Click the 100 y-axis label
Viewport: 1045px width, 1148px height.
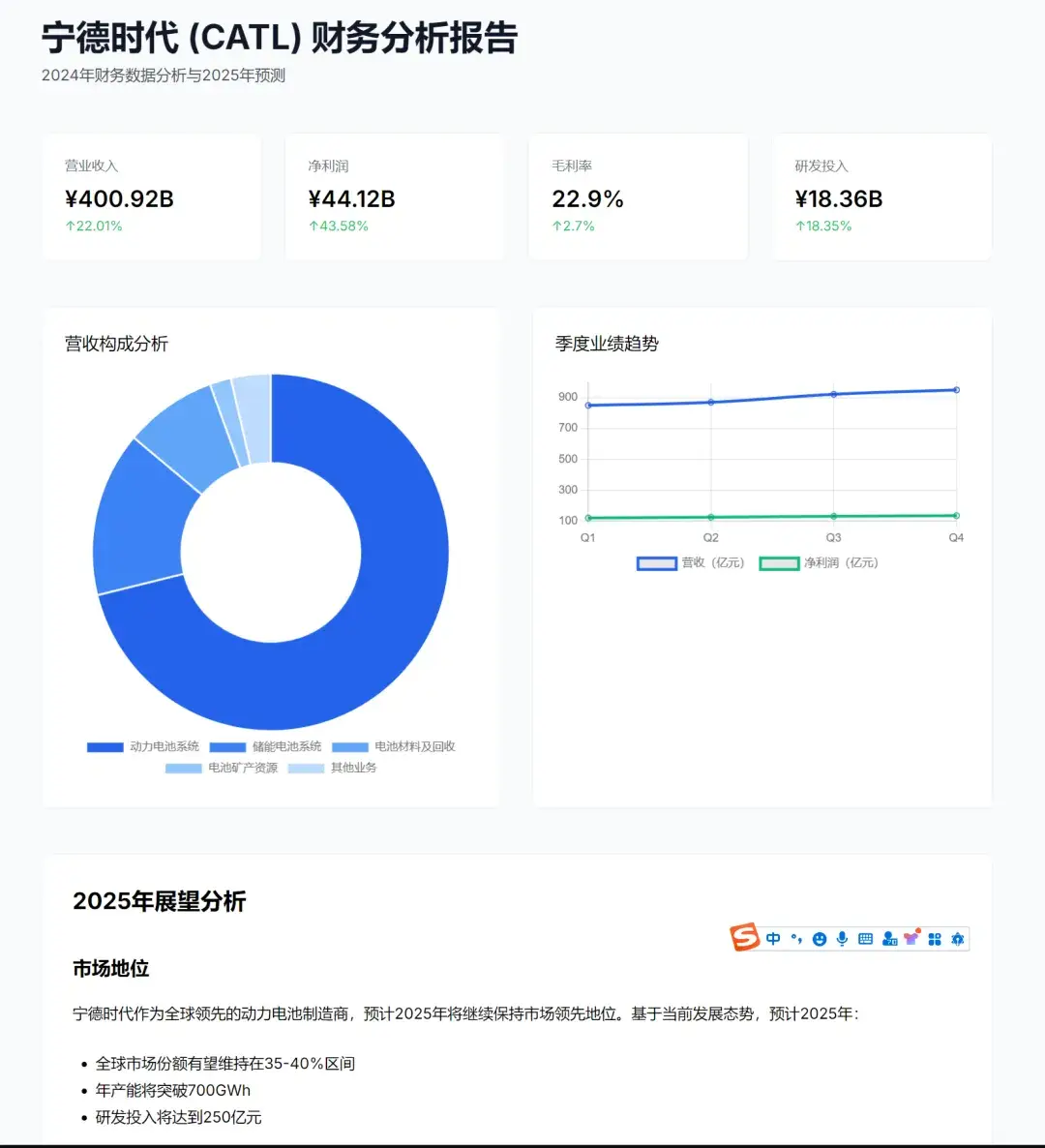tap(568, 521)
